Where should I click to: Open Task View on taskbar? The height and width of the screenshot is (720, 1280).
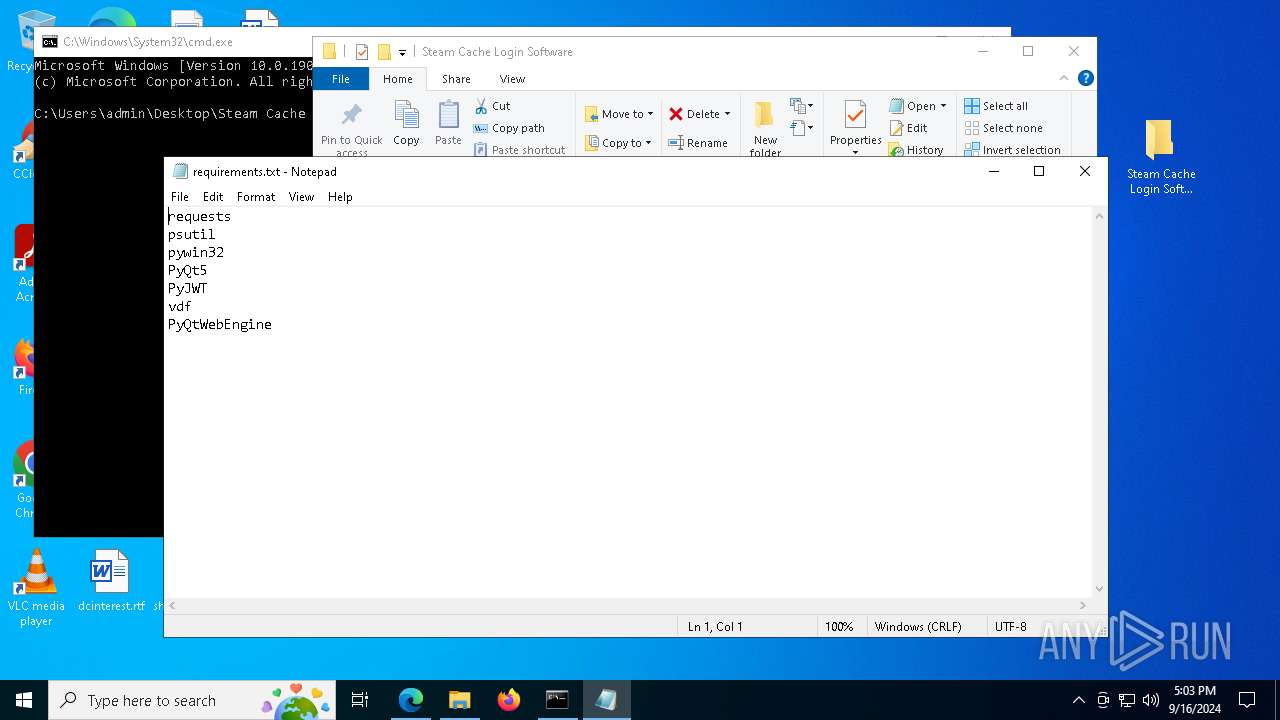(x=360, y=700)
